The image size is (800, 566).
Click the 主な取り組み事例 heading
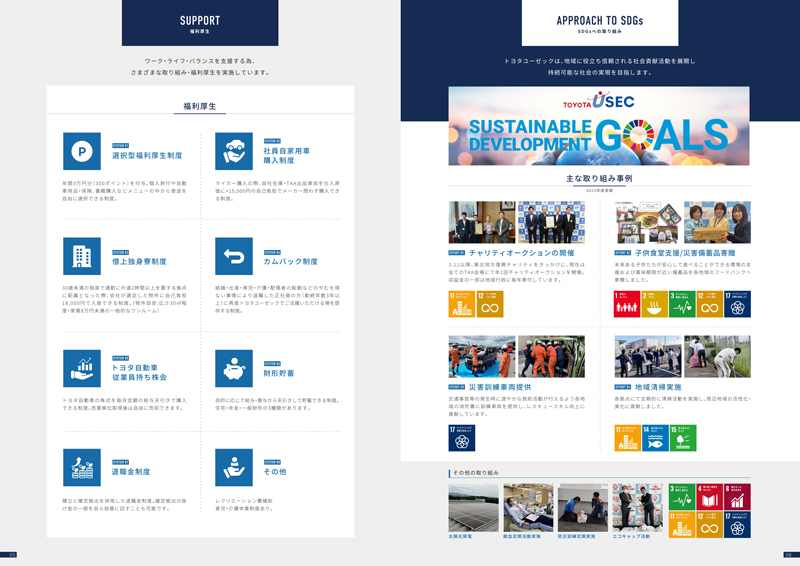pos(599,178)
